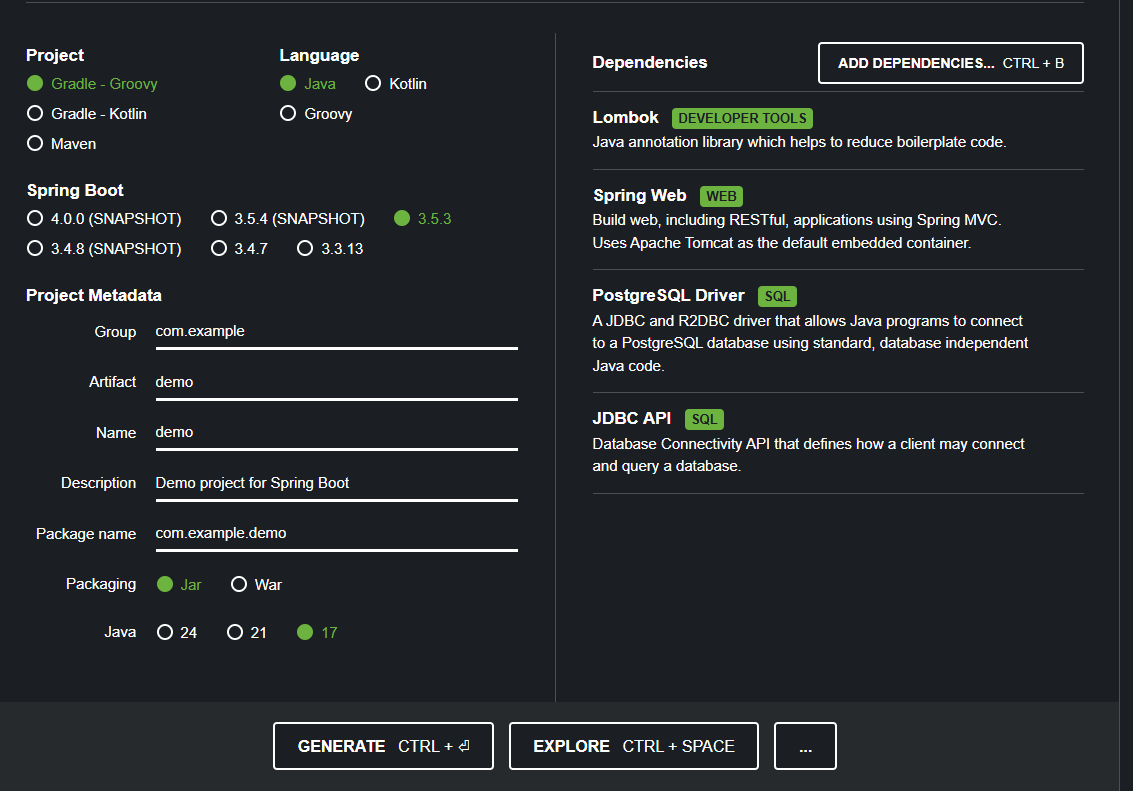Select War packaging option

[257, 584]
